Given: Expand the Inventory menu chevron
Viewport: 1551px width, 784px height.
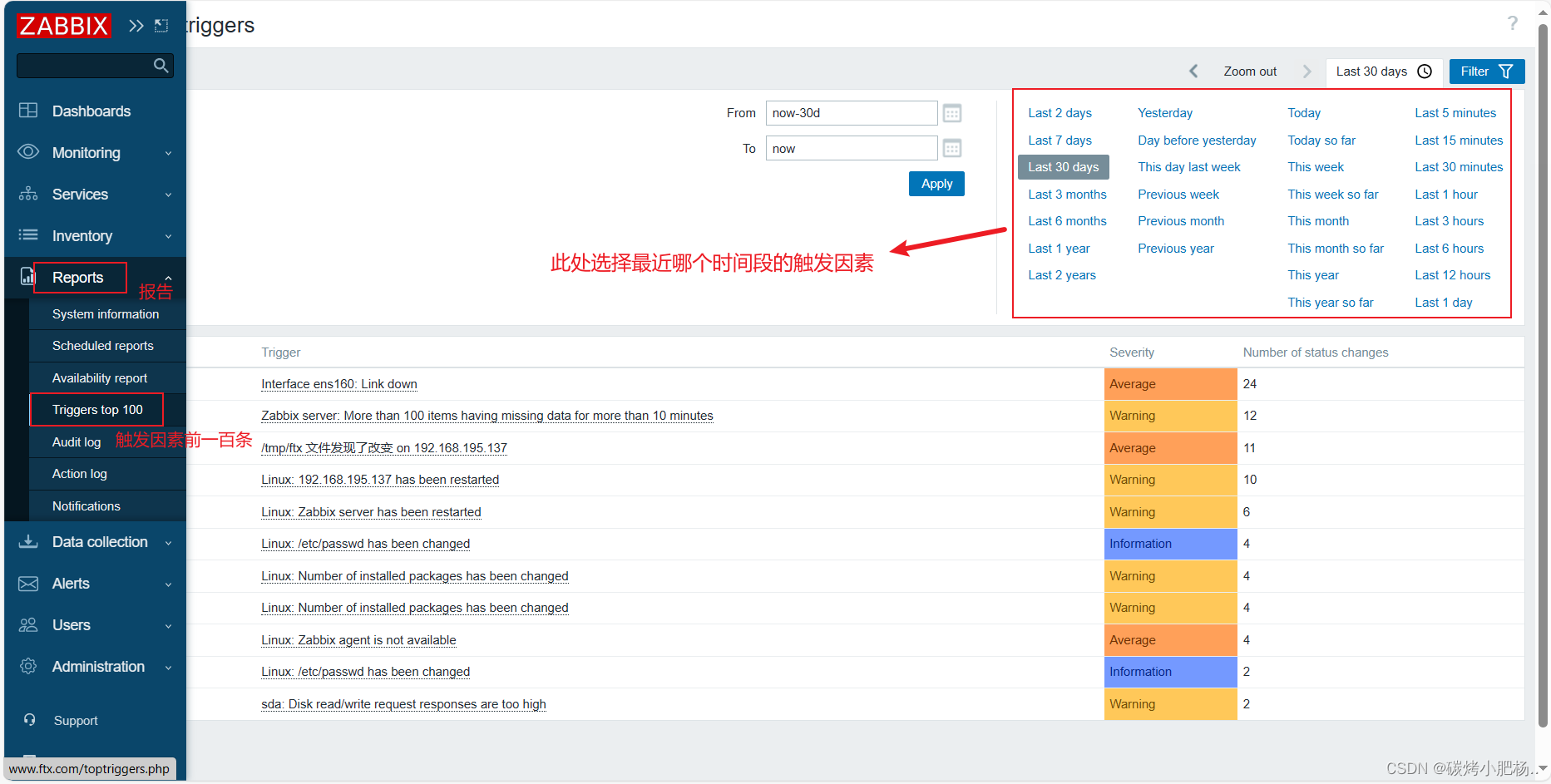Looking at the screenshot, I should point(168,236).
